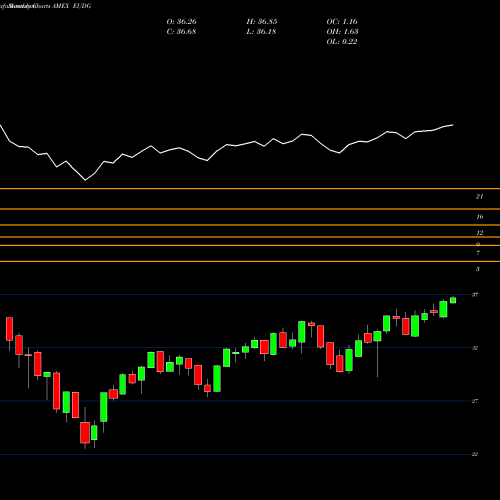Click the '12' label on the orange scale

pyautogui.click(x=479, y=233)
